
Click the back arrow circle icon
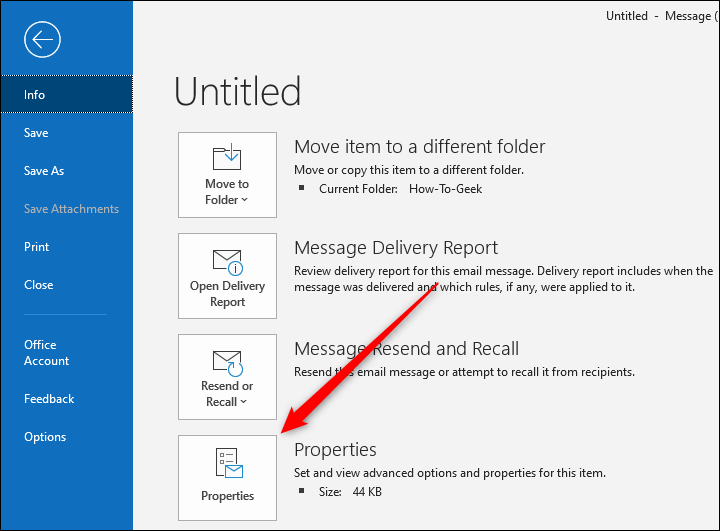(x=44, y=40)
